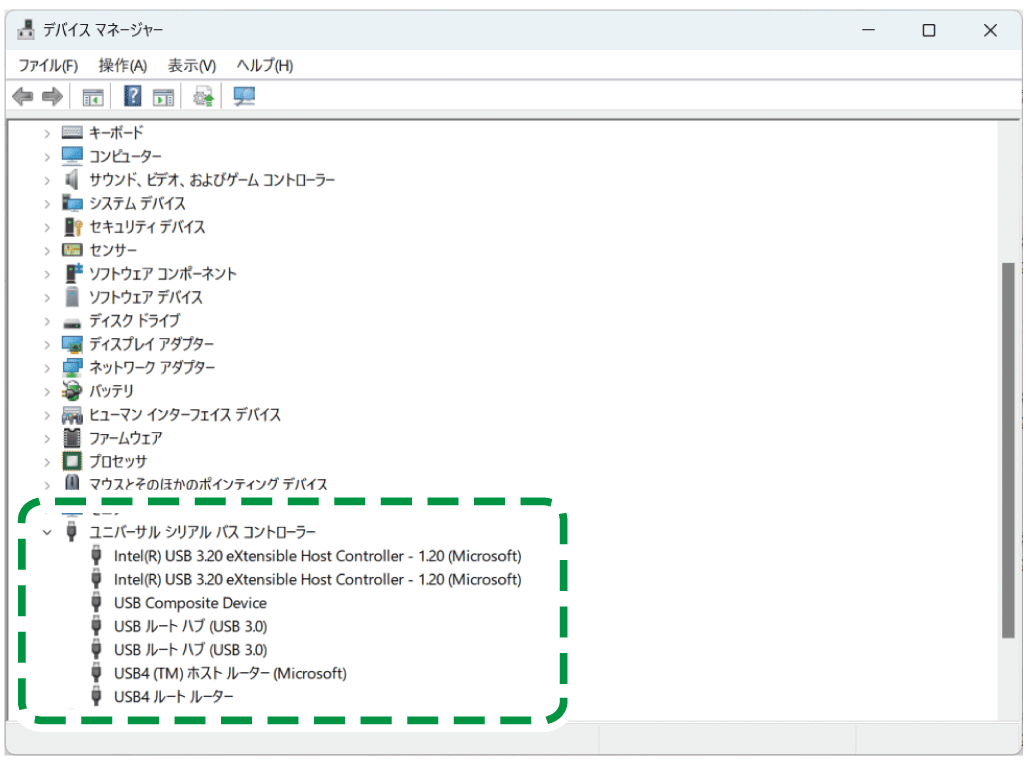Click the Back arrow toolbar icon

(x=22, y=96)
